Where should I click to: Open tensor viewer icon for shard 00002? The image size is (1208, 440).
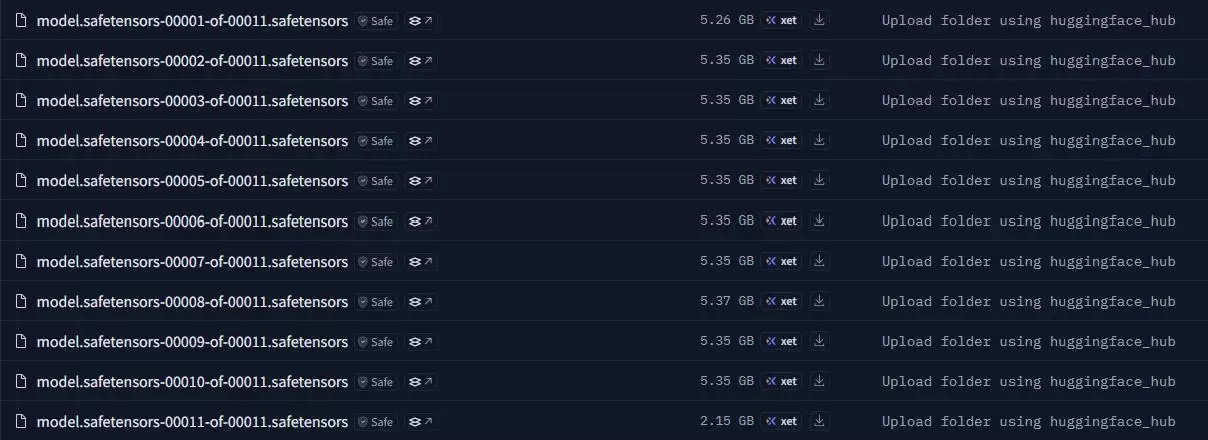point(421,61)
